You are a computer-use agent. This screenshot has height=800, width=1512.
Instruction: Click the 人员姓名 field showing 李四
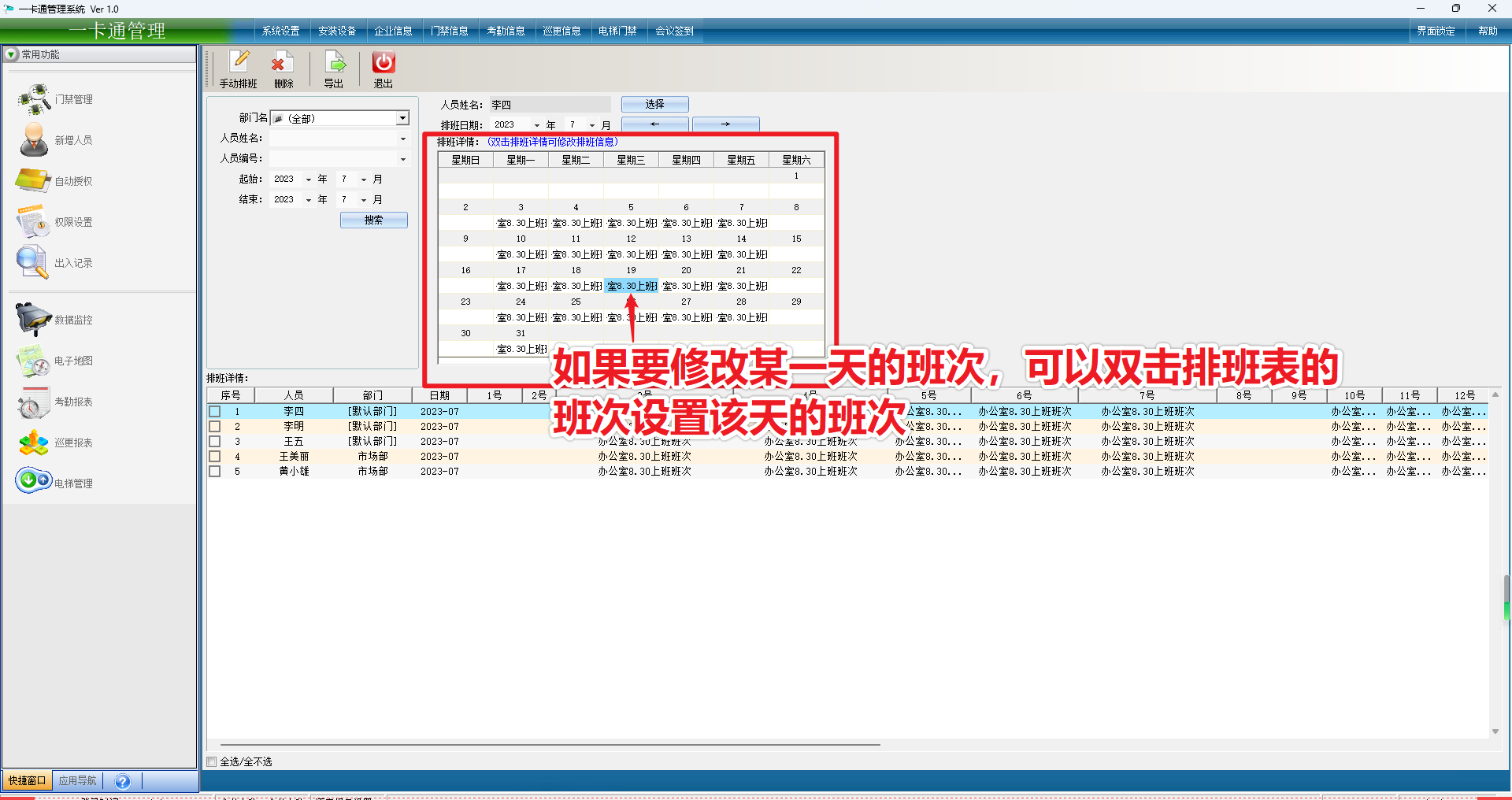[x=550, y=105]
